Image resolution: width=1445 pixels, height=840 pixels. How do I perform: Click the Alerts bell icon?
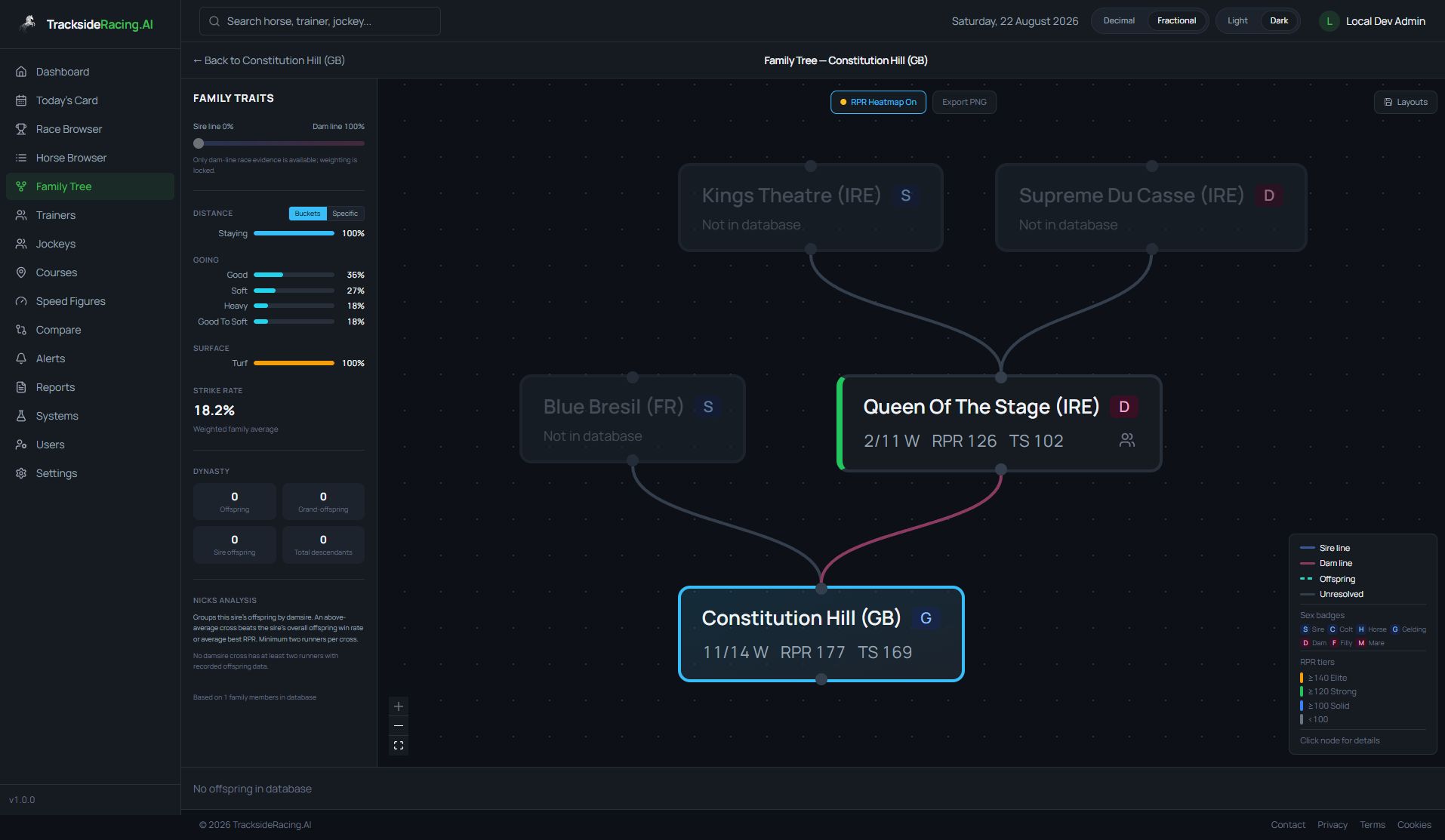tap(21, 358)
